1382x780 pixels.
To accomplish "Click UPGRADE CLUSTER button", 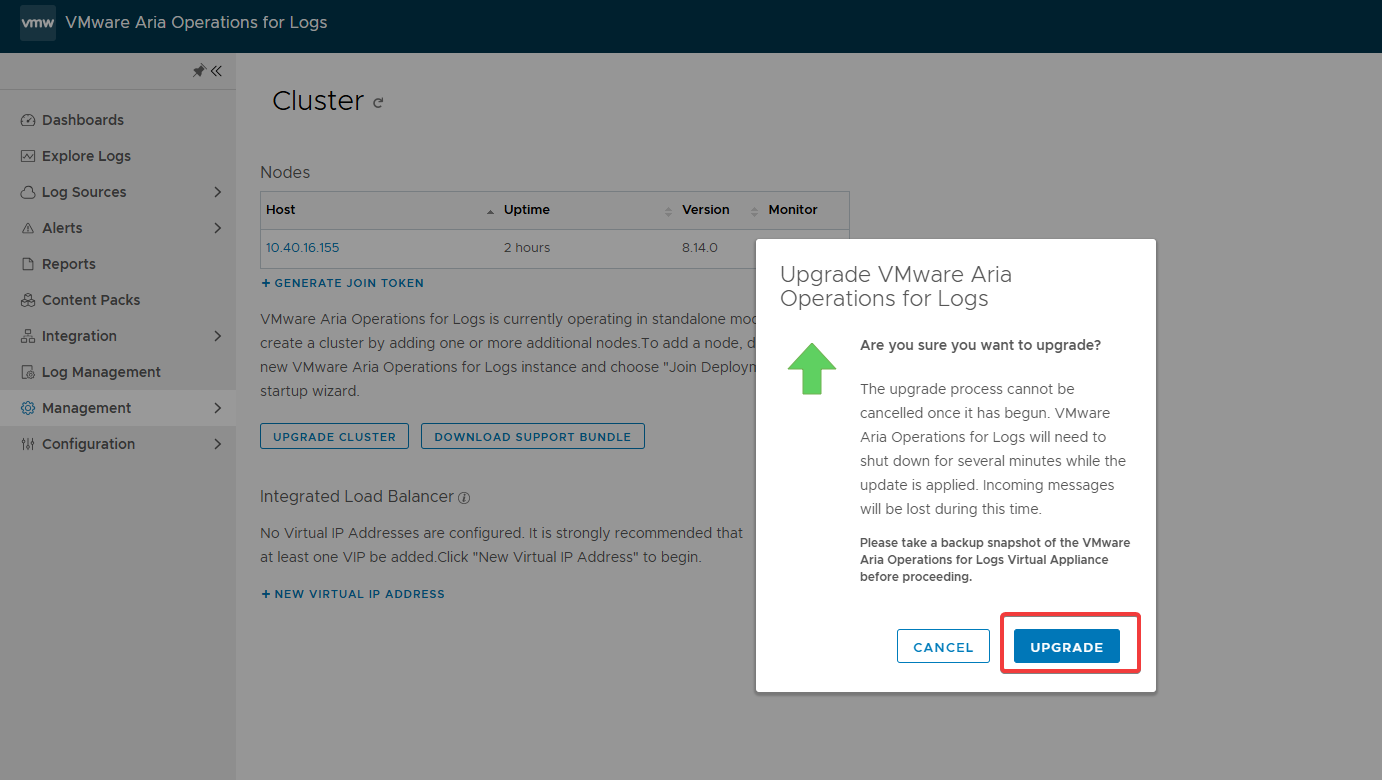I will 334,436.
